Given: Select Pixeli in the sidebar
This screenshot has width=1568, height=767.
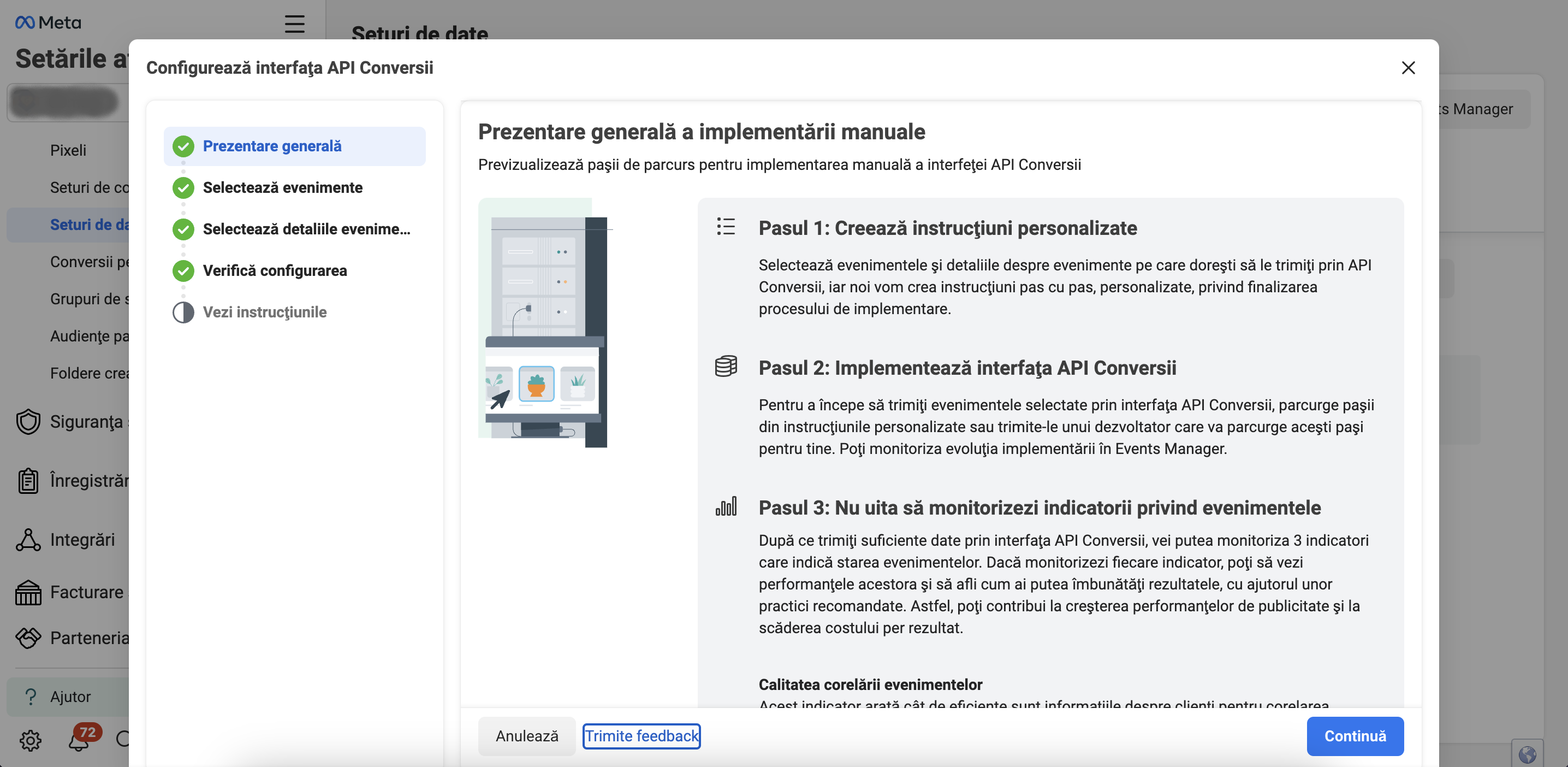Looking at the screenshot, I should (x=68, y=150).
